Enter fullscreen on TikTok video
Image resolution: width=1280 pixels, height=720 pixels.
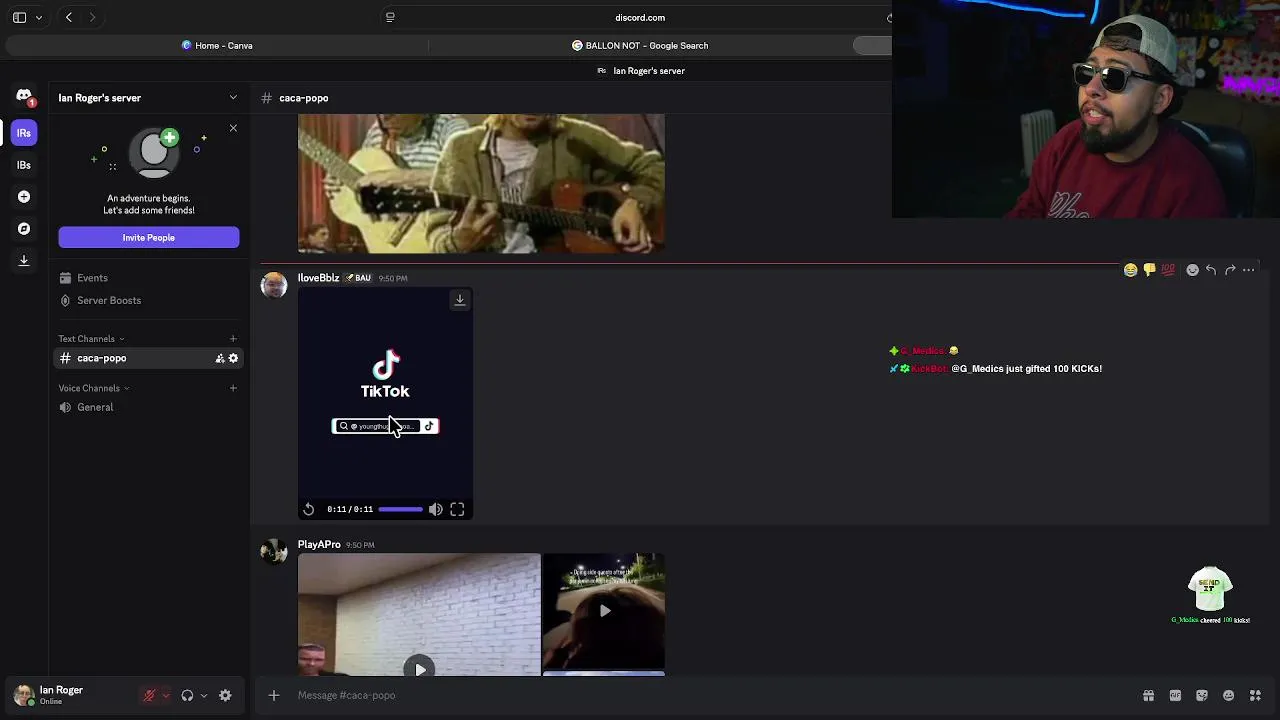(x=457, y=509)
